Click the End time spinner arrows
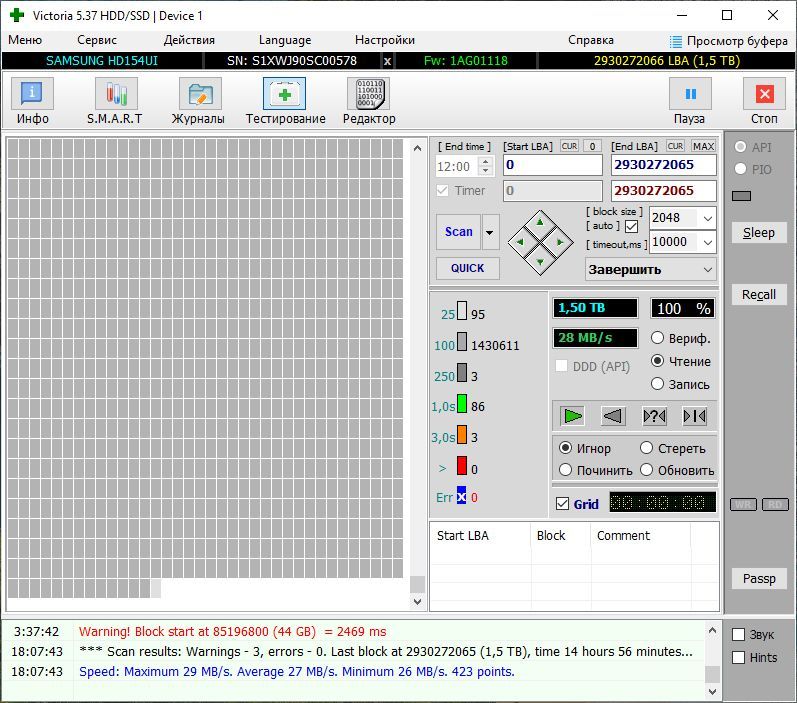The image size is (797, 703). coord(486,166)
